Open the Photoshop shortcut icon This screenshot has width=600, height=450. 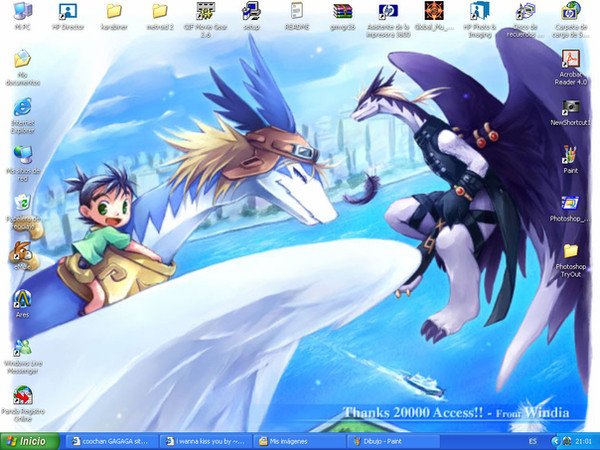coord(571,203)
